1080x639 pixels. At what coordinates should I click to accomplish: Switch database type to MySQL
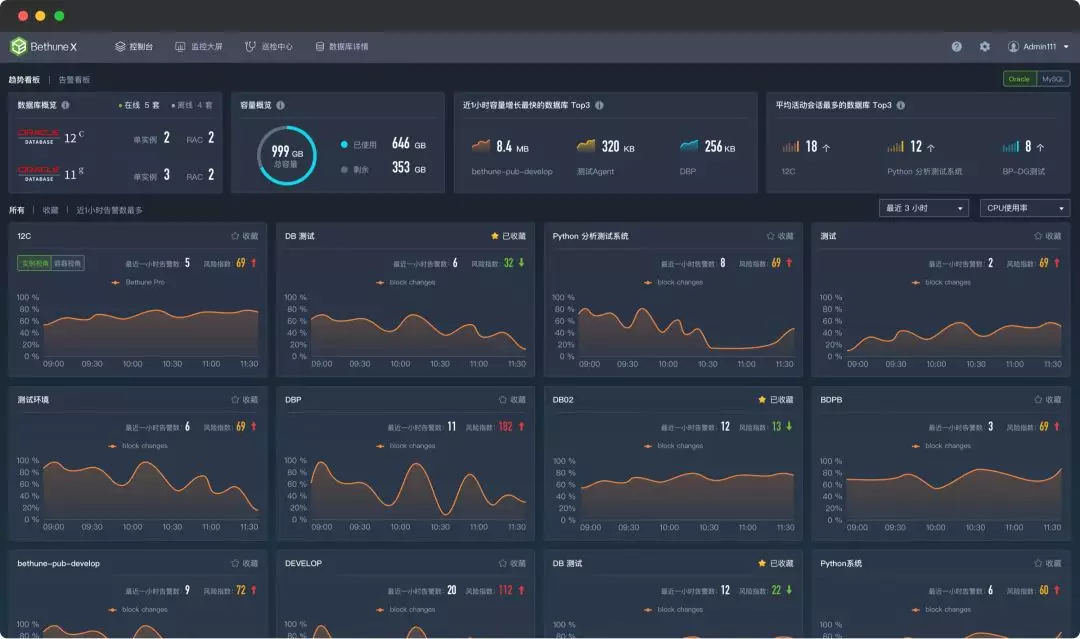pyautogui.click(x=1053, y=79)
